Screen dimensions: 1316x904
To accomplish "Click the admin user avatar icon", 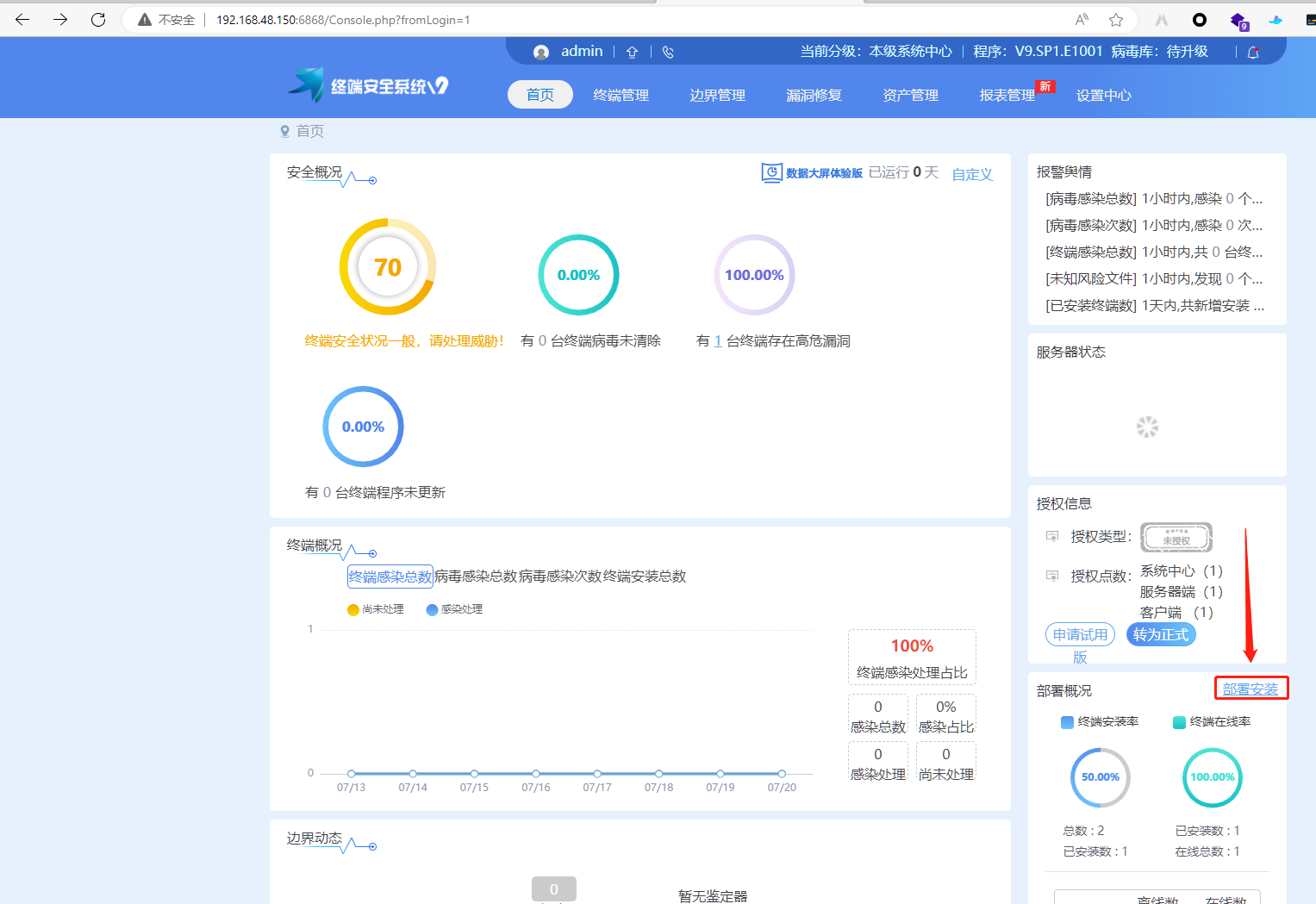I will pyautogui.click(x=541, y=52).
